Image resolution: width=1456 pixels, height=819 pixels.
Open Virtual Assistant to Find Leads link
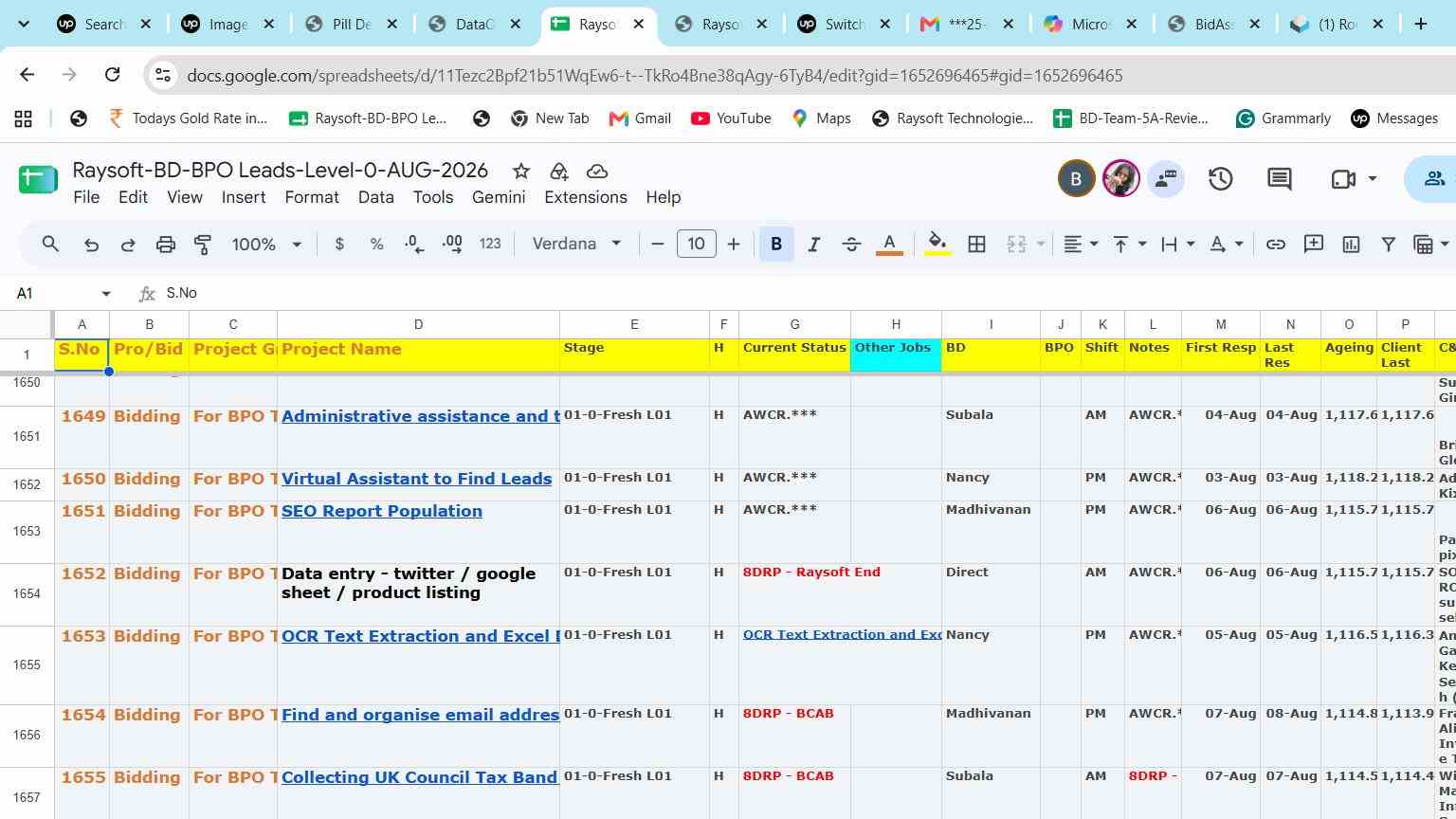(x=416, y=479)
